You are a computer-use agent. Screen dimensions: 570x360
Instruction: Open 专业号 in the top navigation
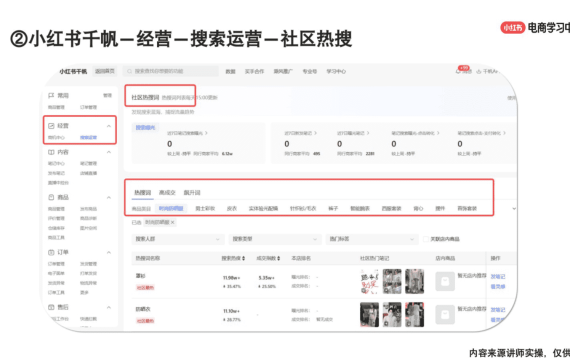pos(310,71)
